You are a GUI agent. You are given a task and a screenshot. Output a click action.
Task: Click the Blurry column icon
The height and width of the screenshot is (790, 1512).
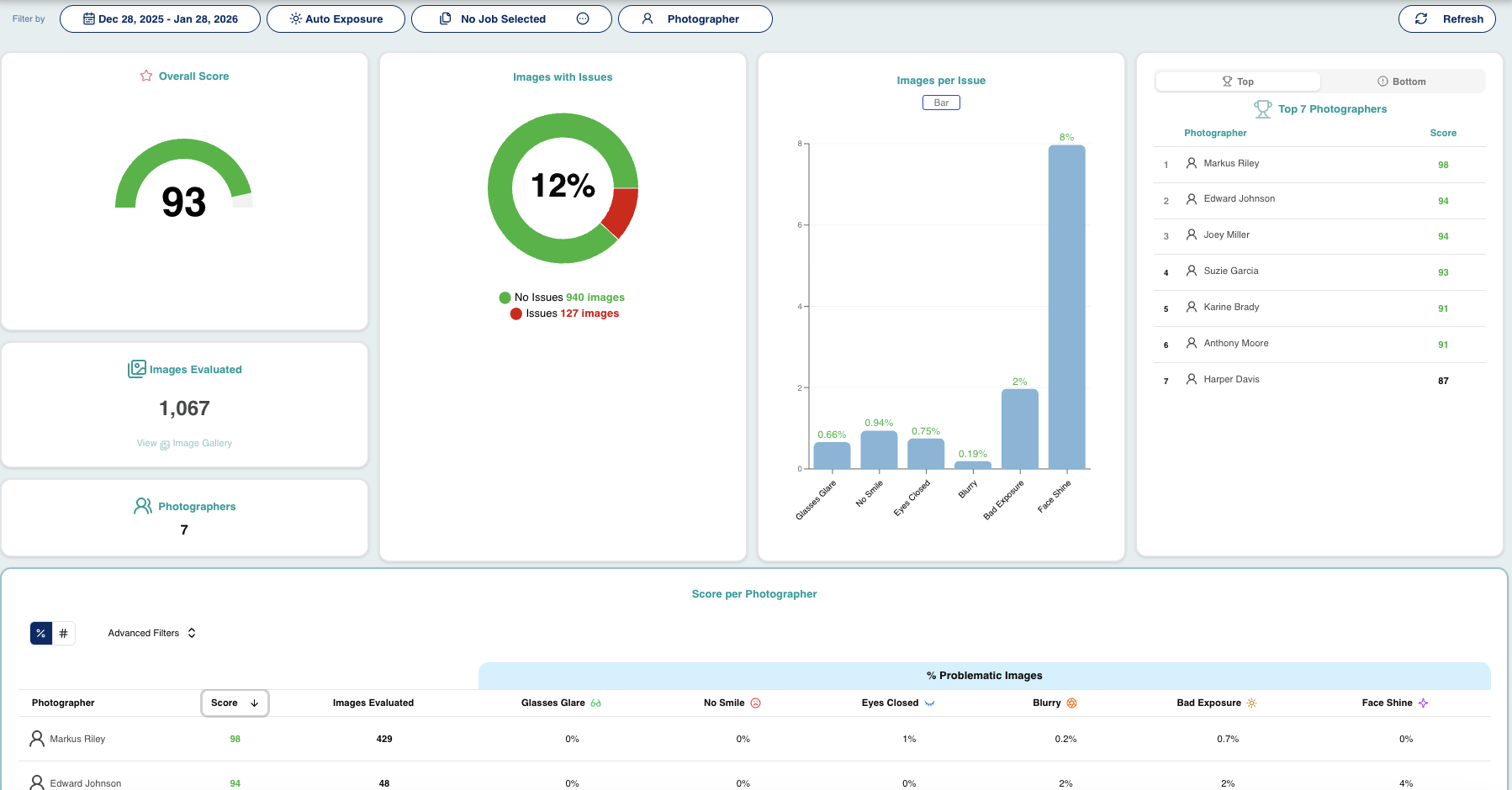(1071, 703)
